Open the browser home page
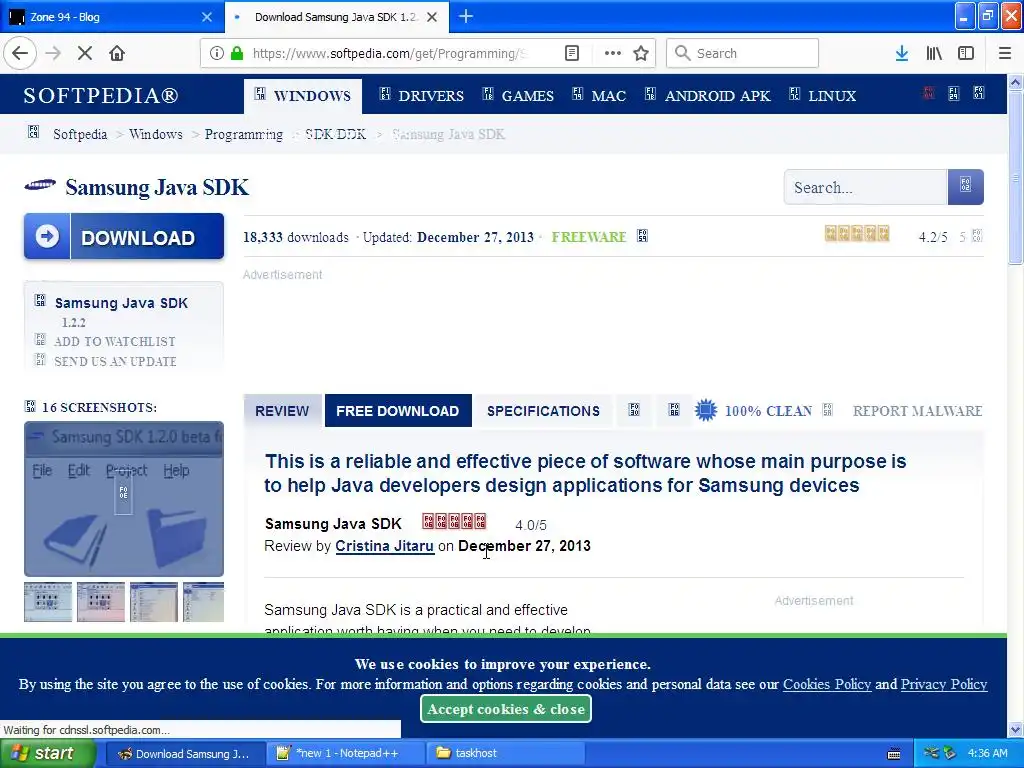 (x=117, y=53)
